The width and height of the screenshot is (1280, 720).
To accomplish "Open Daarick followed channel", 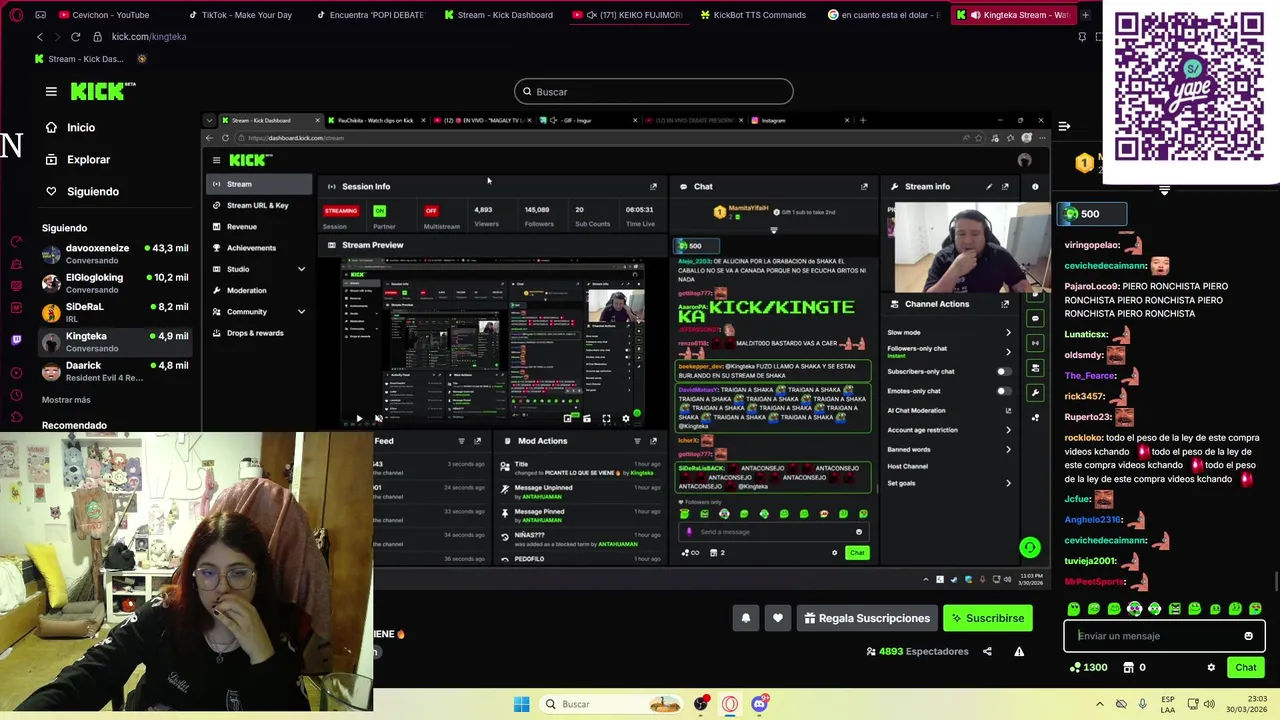I will pos(115,371).
